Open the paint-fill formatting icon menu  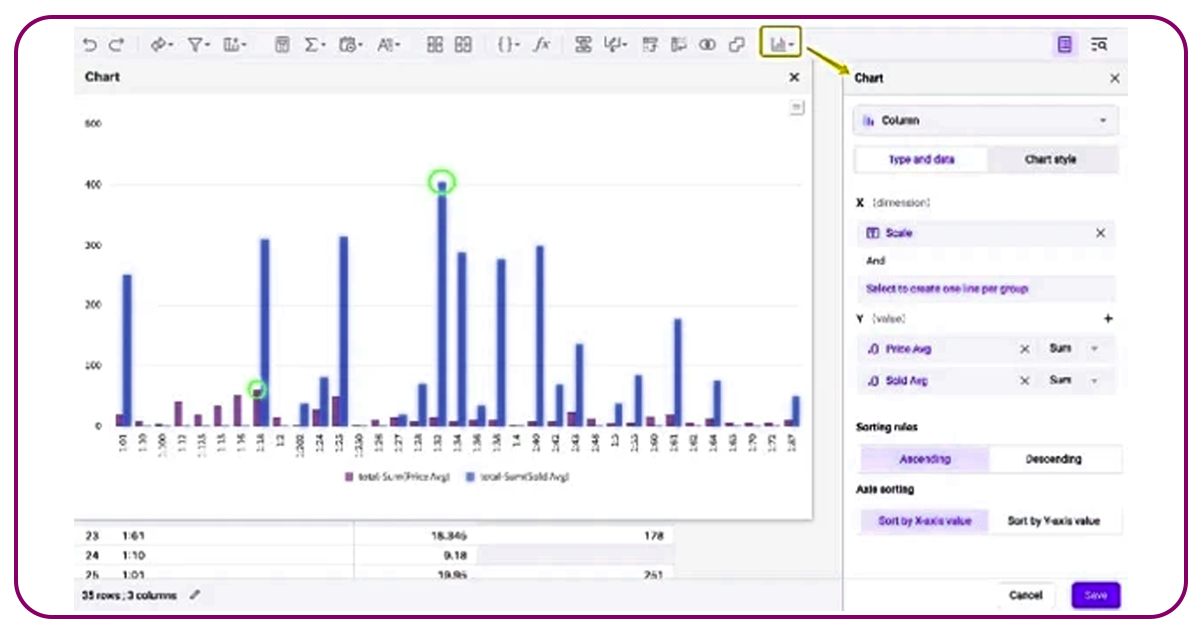pyautogui.click(x=160, y=44)
